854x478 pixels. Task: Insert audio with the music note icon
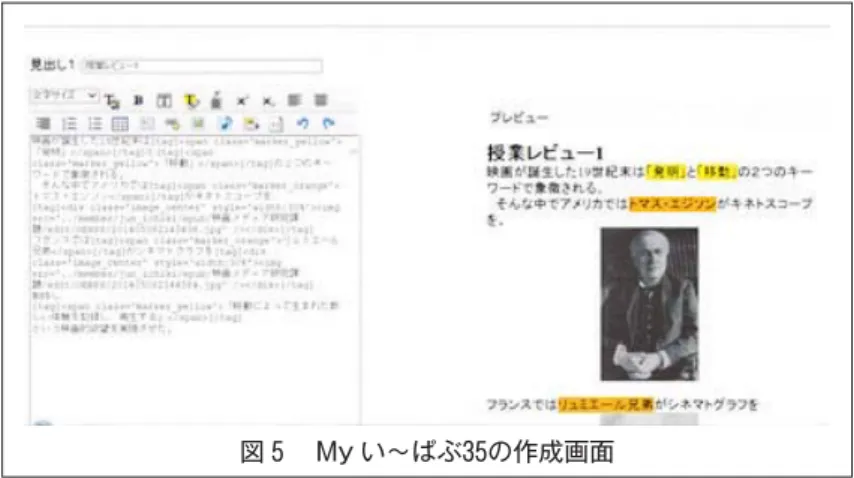(x=225, y=124)
